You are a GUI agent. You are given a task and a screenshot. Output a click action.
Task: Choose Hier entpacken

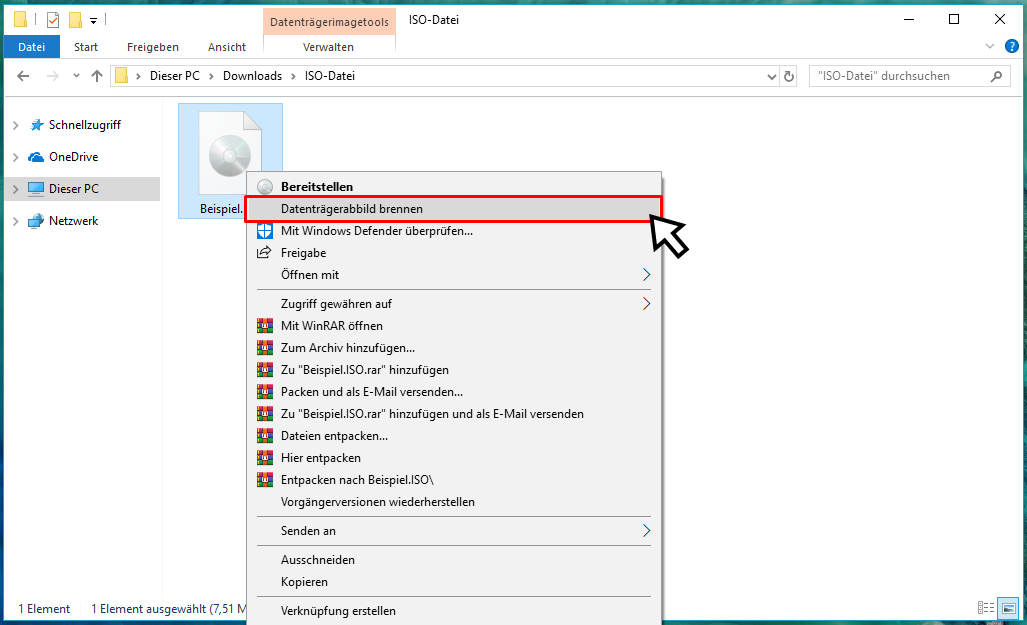point(453,458)
